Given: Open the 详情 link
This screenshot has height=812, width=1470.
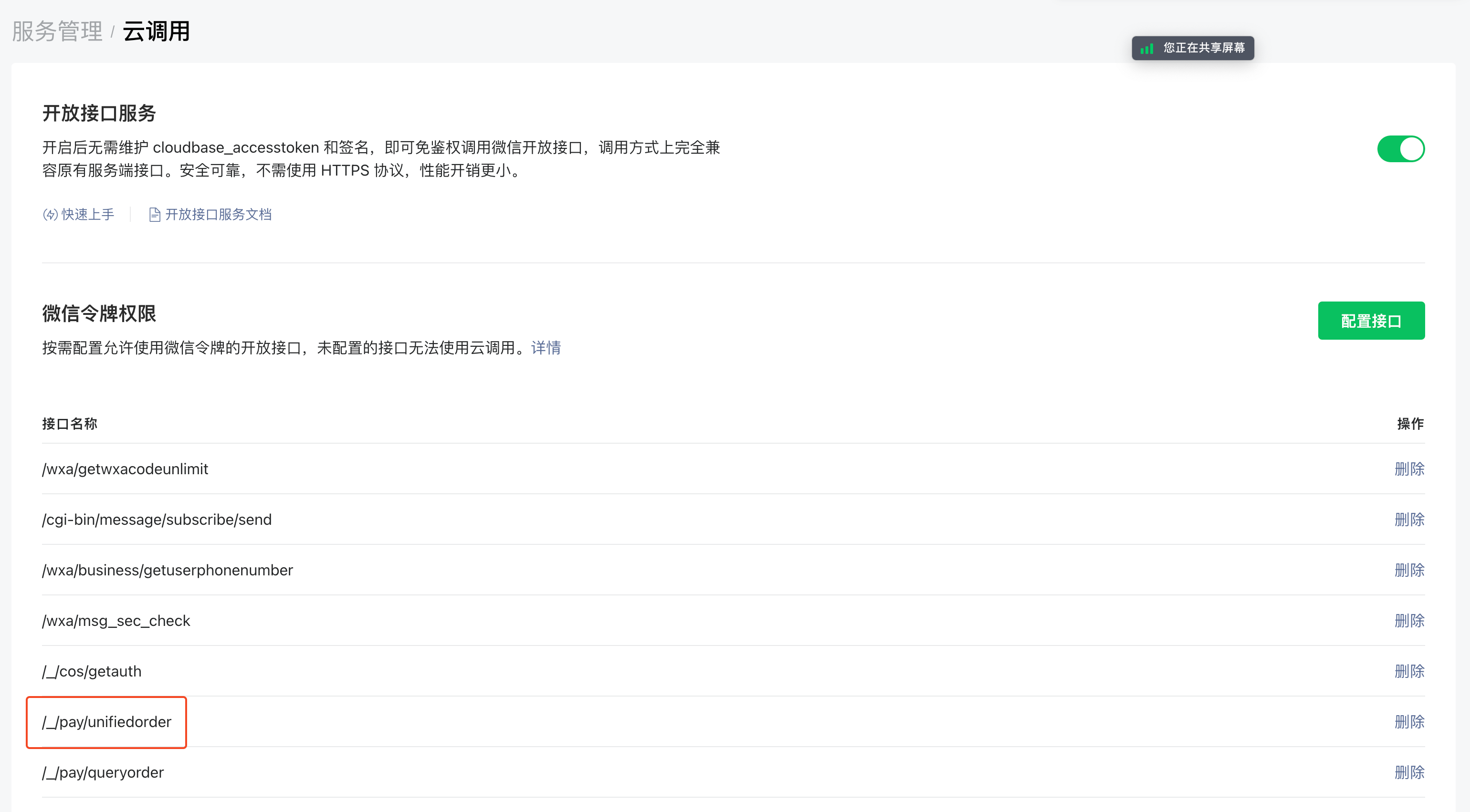Looking at the screenshot, I should click(x=546, y=347).
